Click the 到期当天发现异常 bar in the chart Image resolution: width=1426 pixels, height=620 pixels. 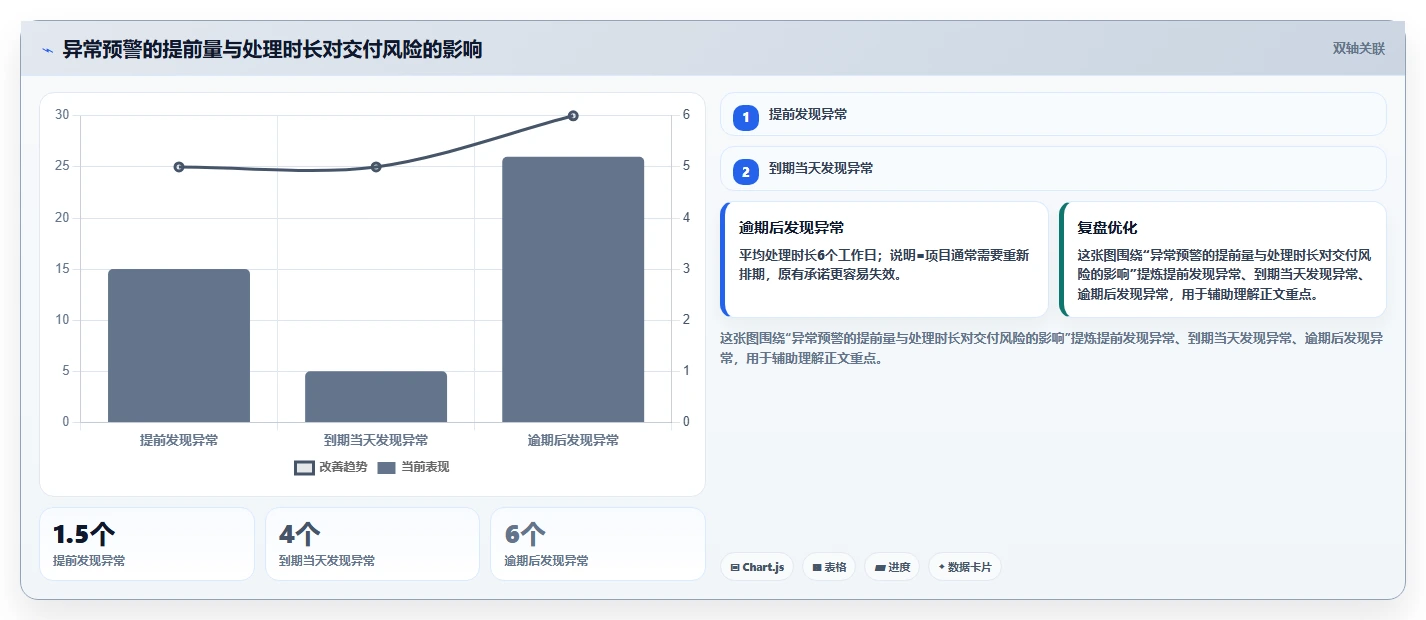[376, 396]
